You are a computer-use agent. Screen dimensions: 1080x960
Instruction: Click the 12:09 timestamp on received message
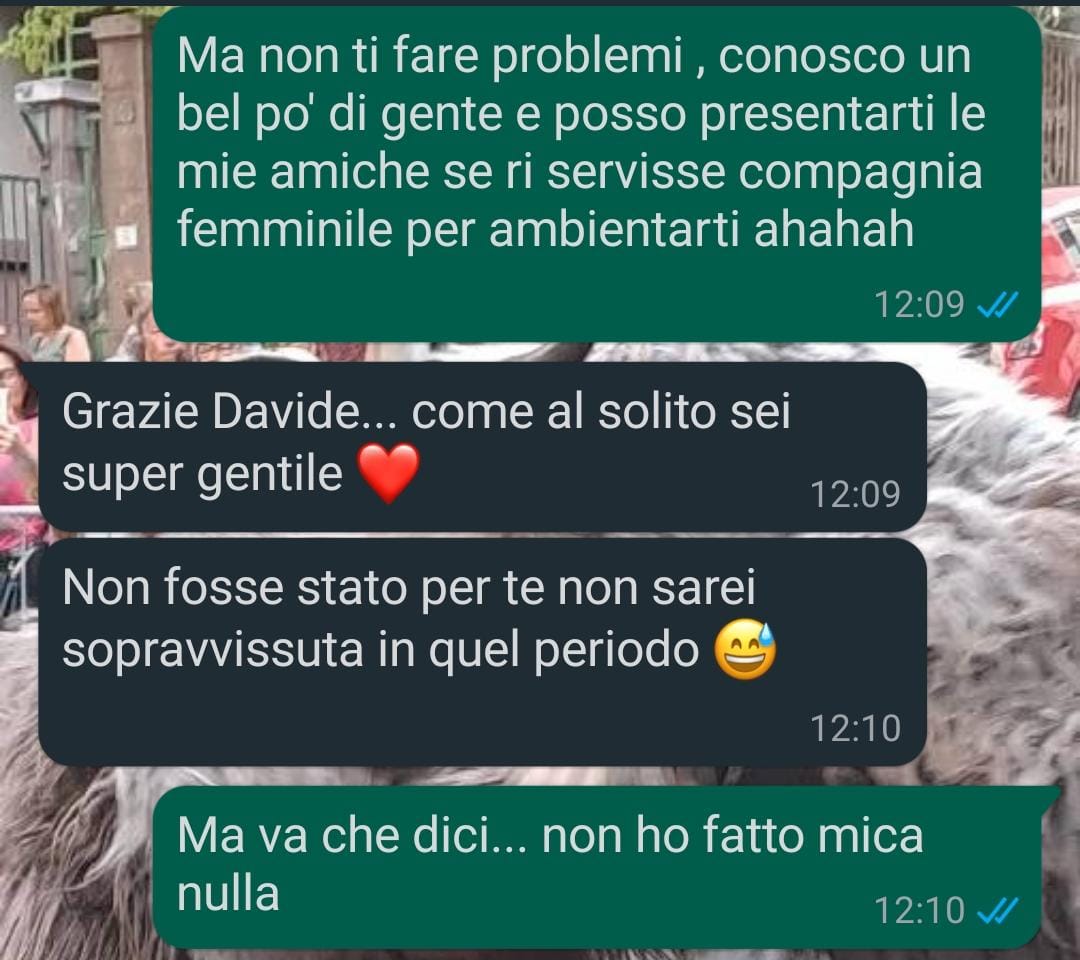coord(855,494)
